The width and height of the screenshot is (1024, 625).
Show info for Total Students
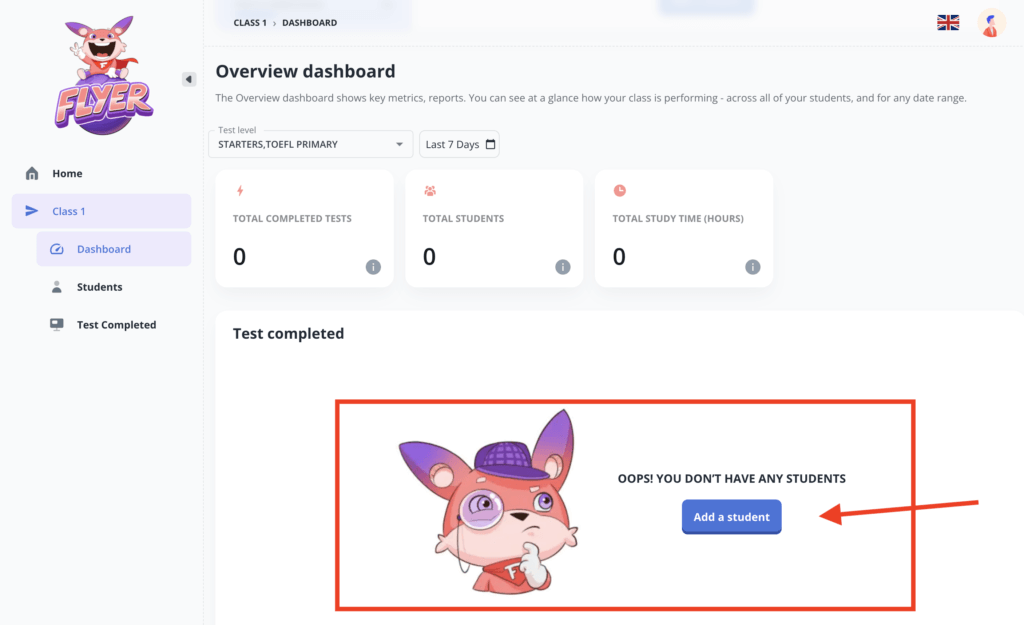(x=563, y=267)
